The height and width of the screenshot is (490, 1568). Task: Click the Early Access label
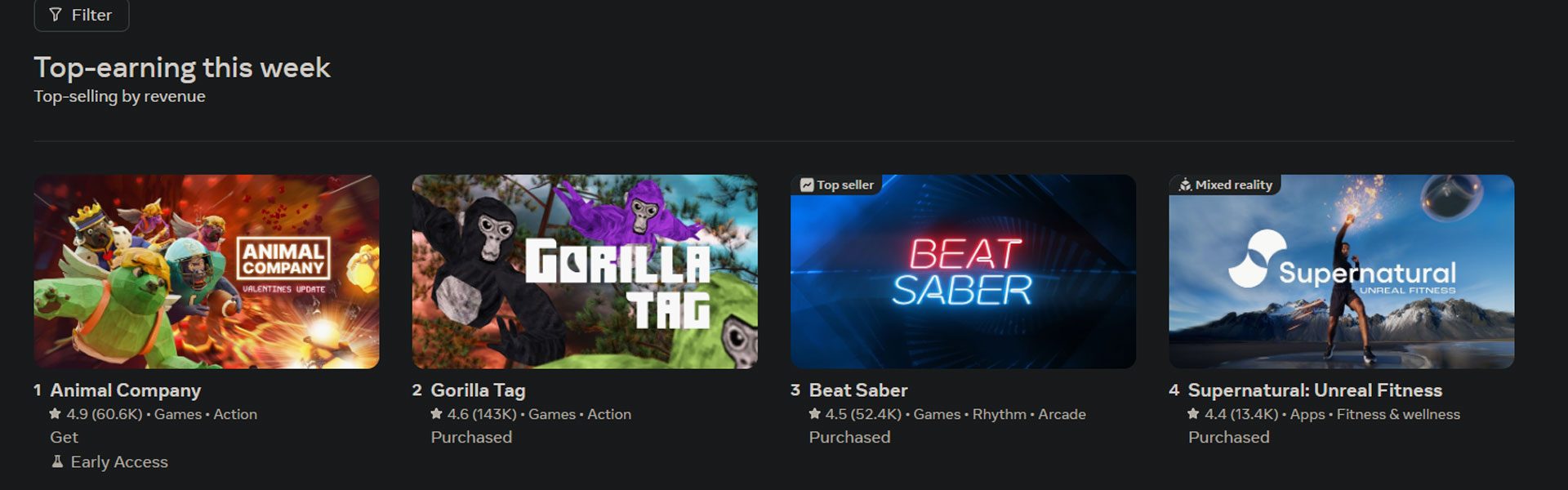119,461
